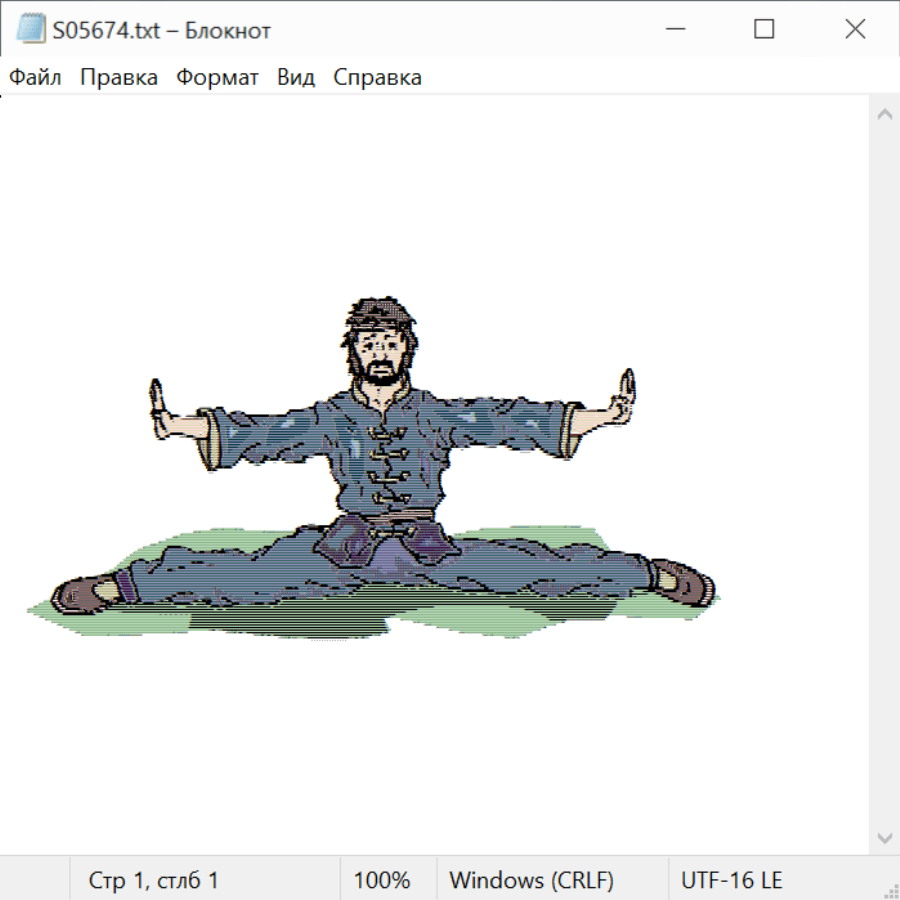Open the Справка menu
Viewport: 900px width, 900px height.
click(x=377, y=78)
